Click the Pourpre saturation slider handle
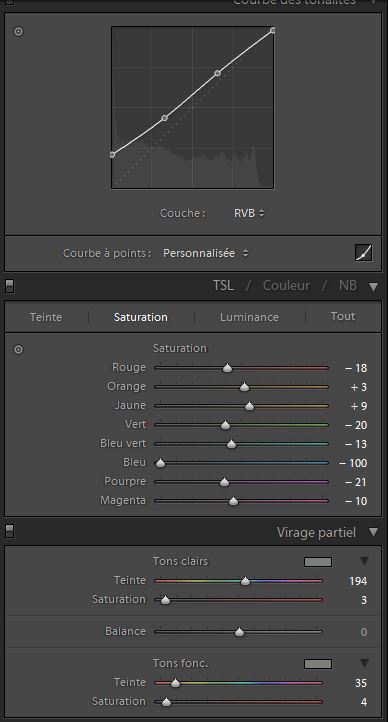The width and height of the screenshot is (388, 722). click(x=225, y=482)
